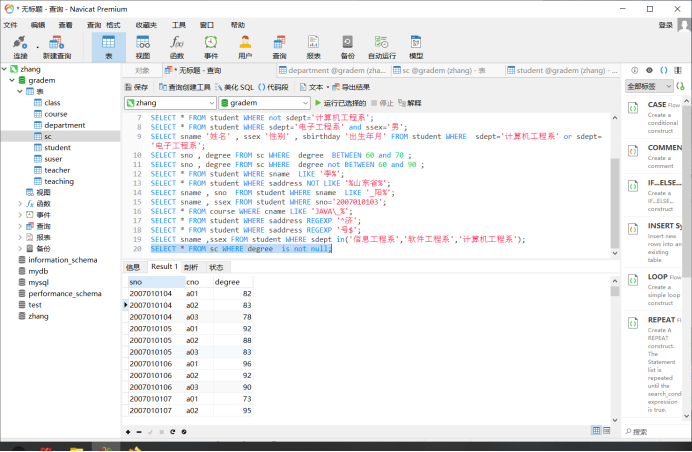This screenshot has height=452, width=692.
Task: Select the course table in tree
Action: [x=56, y=114]
